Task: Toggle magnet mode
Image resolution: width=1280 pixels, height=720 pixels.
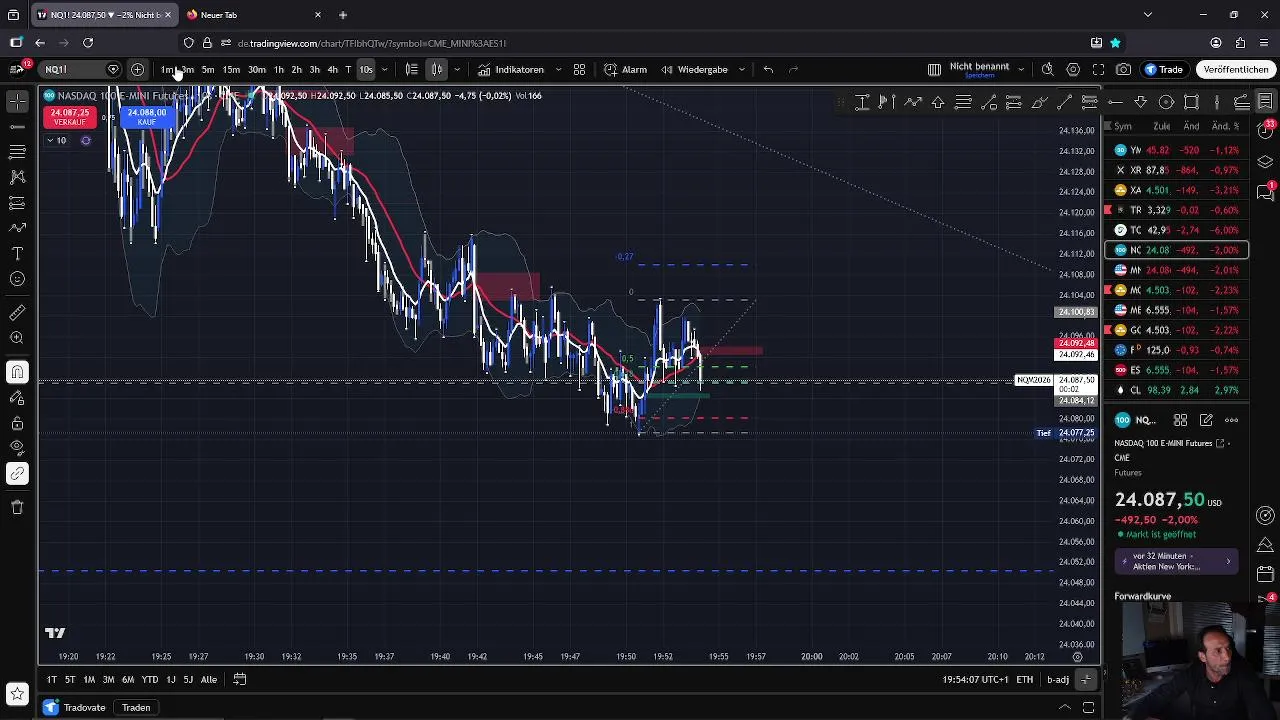Action: [x=17, y=372]
